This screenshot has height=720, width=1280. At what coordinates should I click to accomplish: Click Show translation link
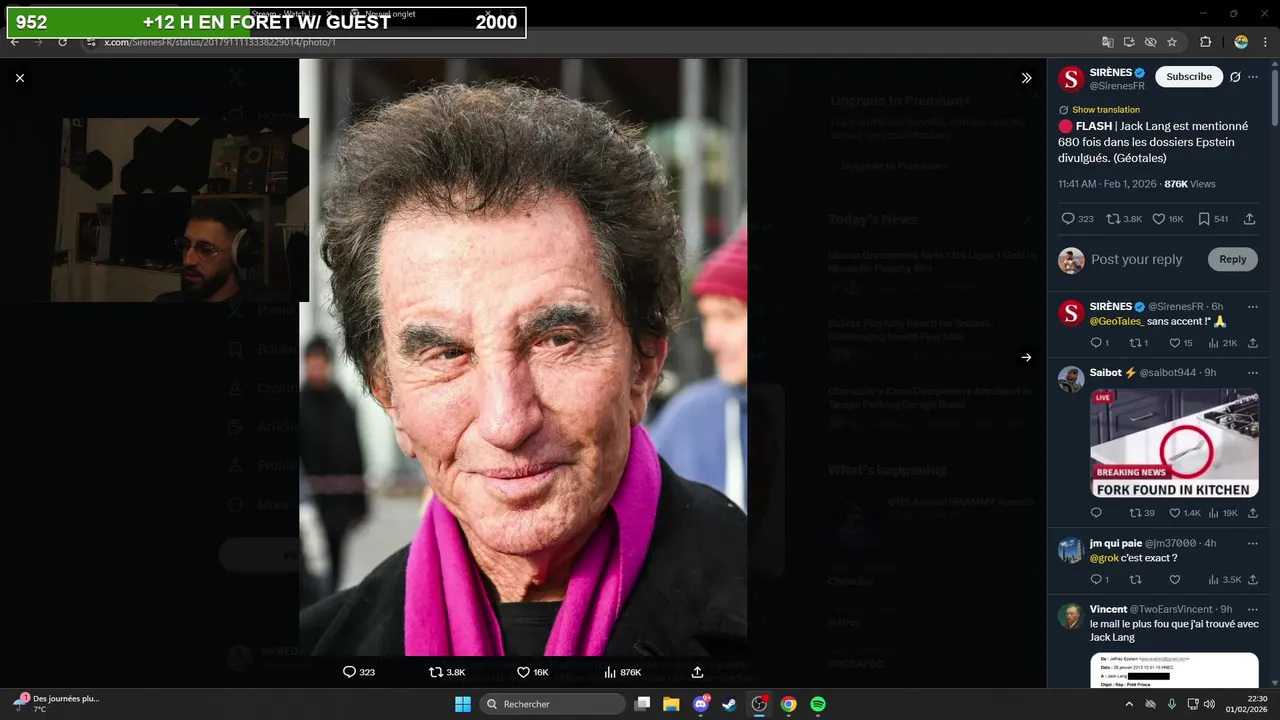pyautogui.click(x=1105, y=110)
